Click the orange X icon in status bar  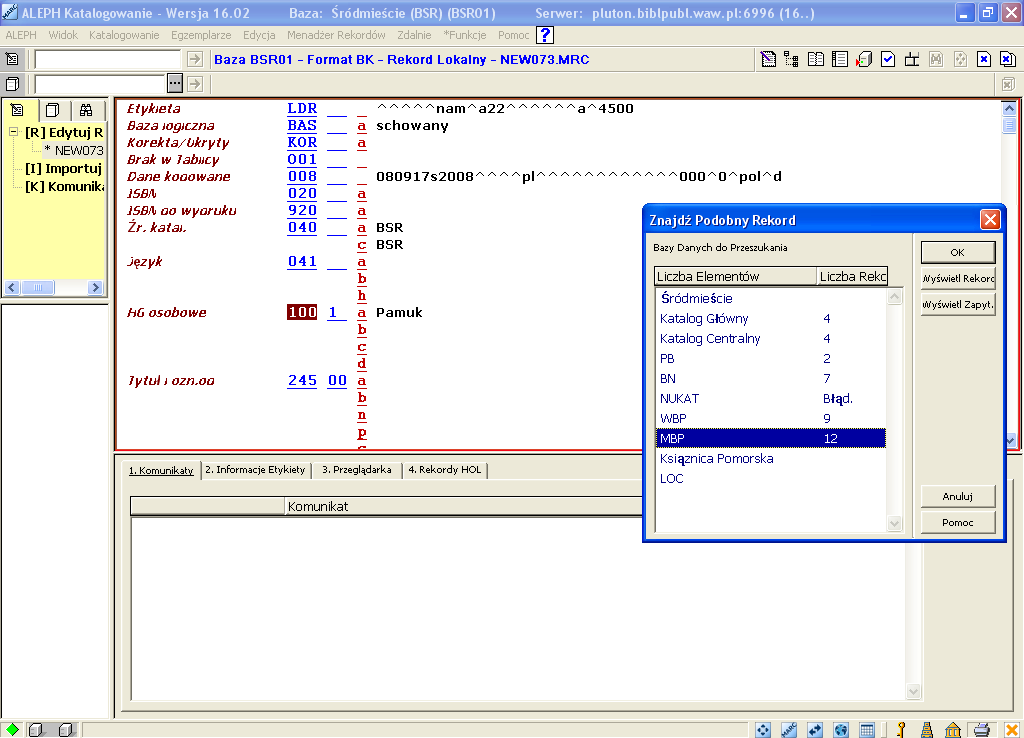1012,730
